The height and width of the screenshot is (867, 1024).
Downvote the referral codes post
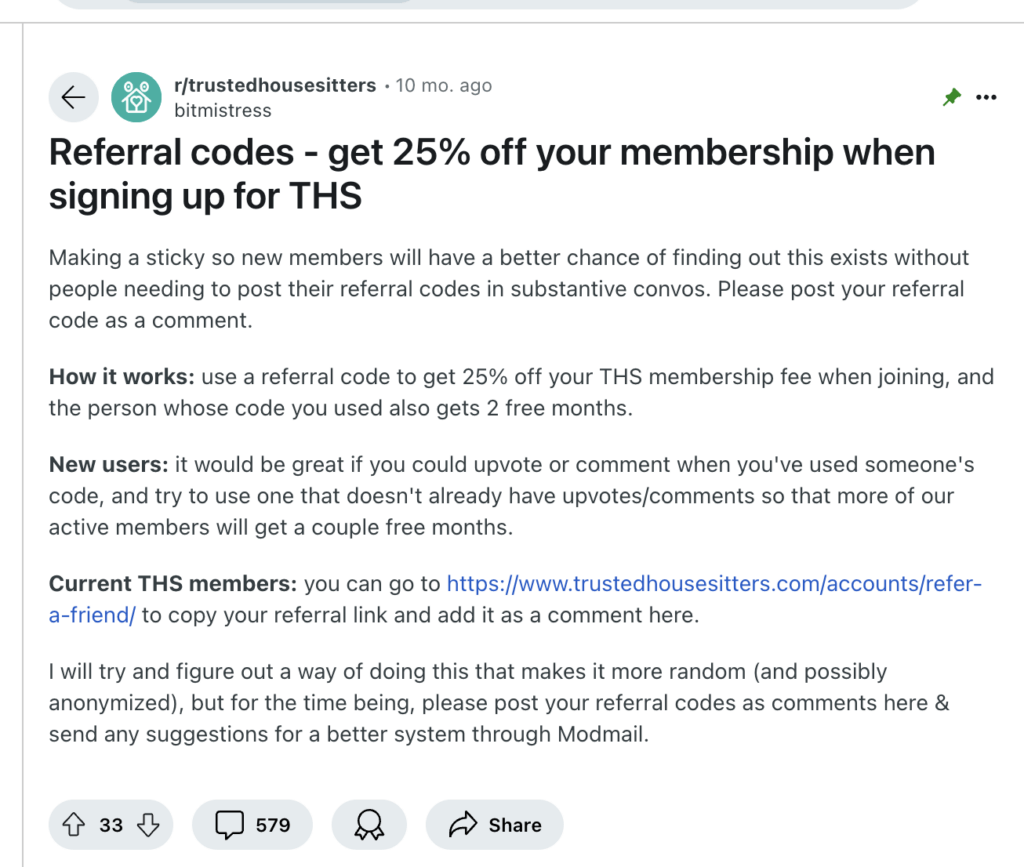click(148, 825)
